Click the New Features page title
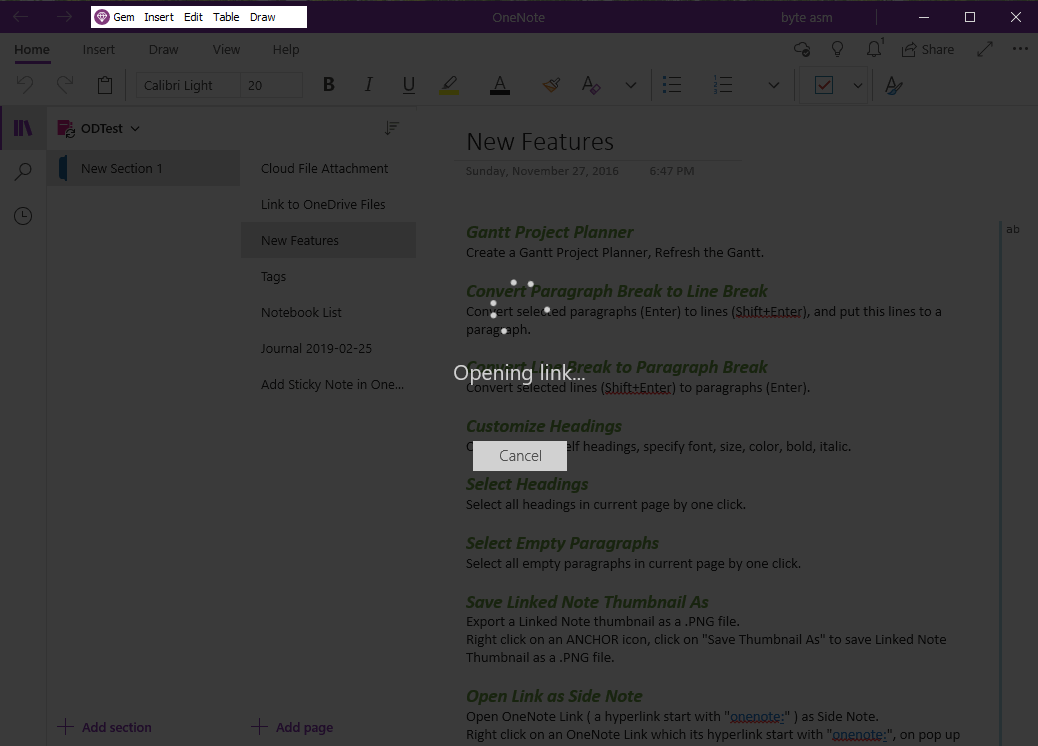The width and height of the screenshot is (1038, 746). click(540, 142)
